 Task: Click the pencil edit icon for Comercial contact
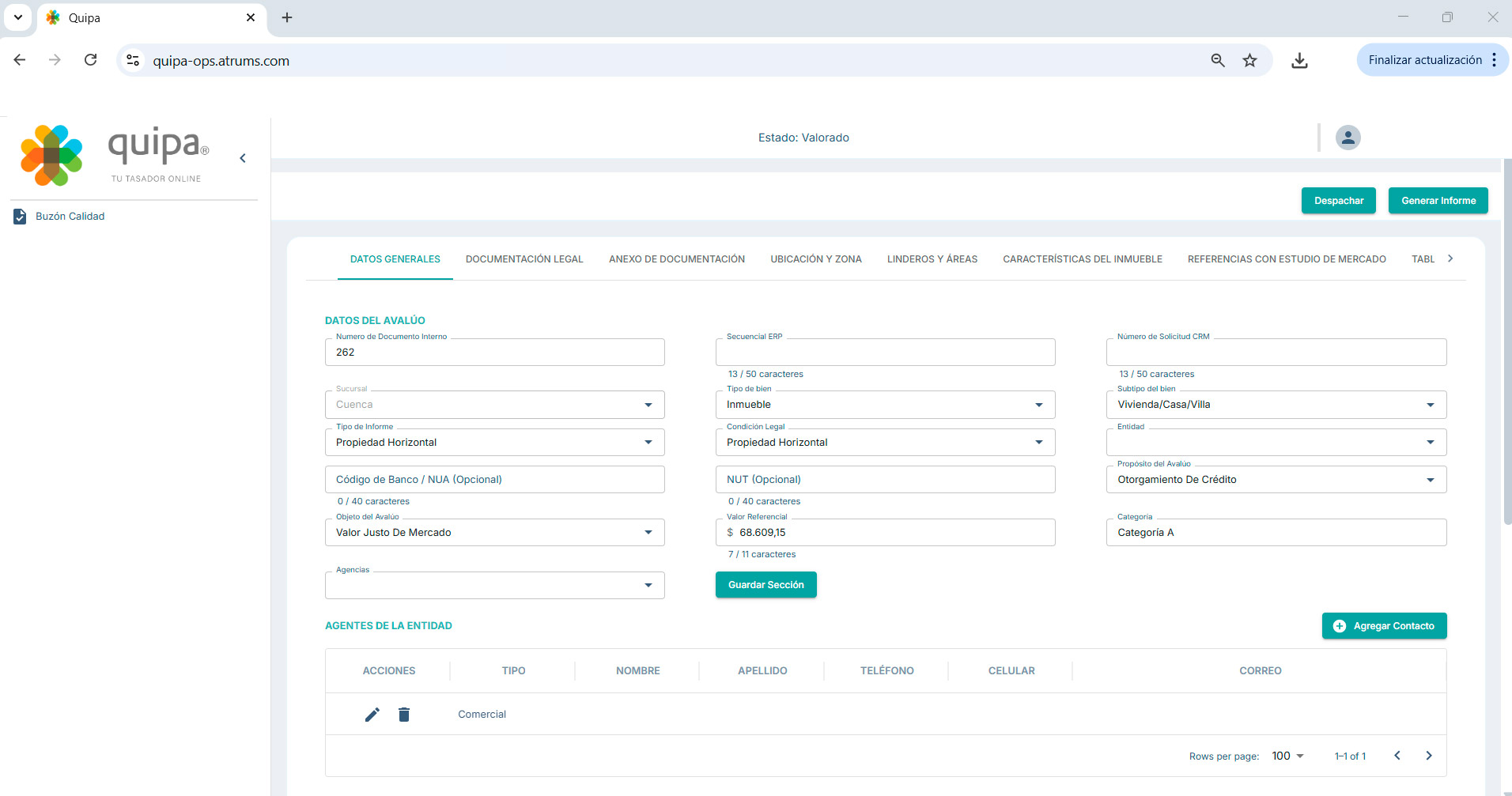[372, 715]
